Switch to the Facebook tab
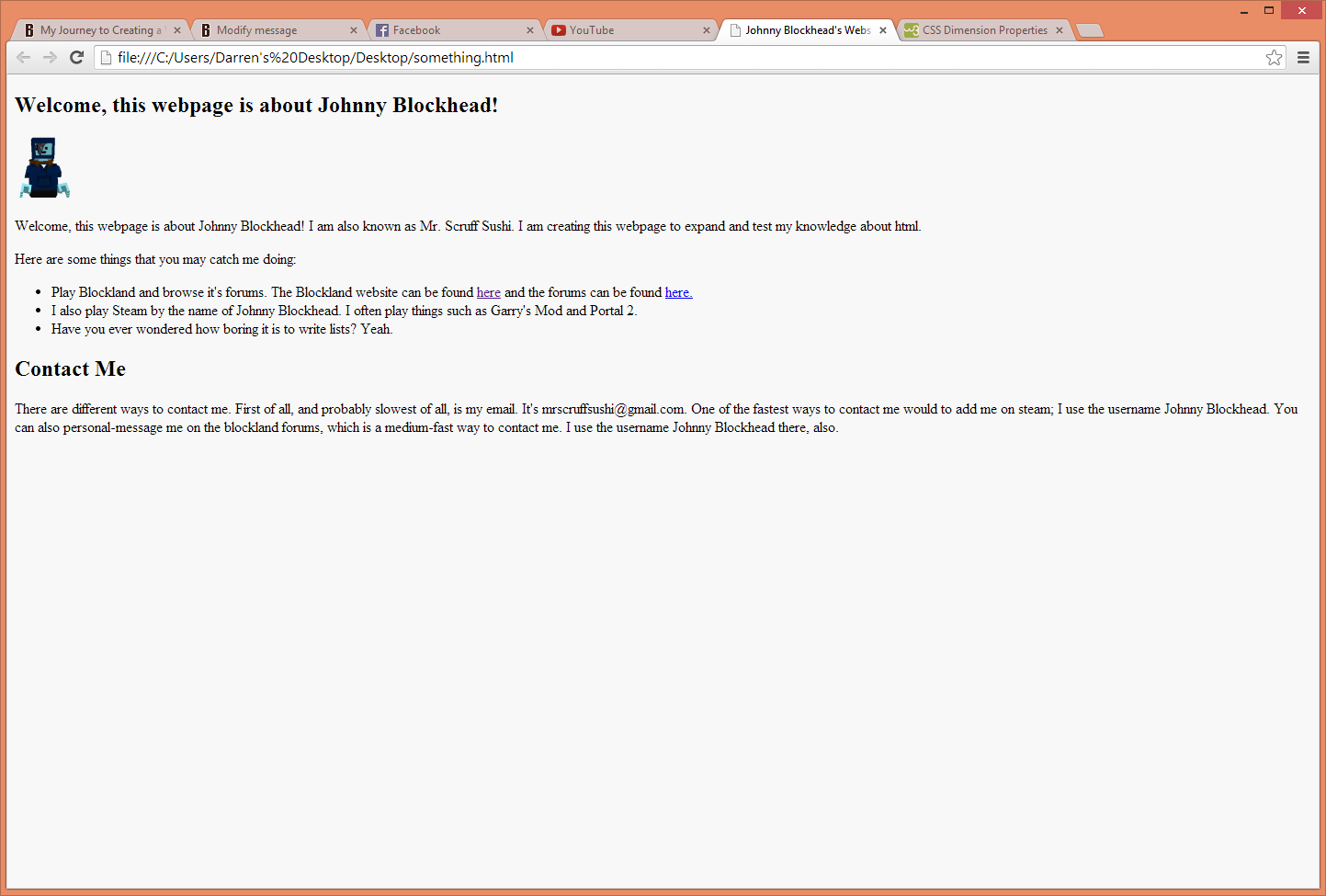The width and height of the screenshot is (1326, 896). click(453, 30)
